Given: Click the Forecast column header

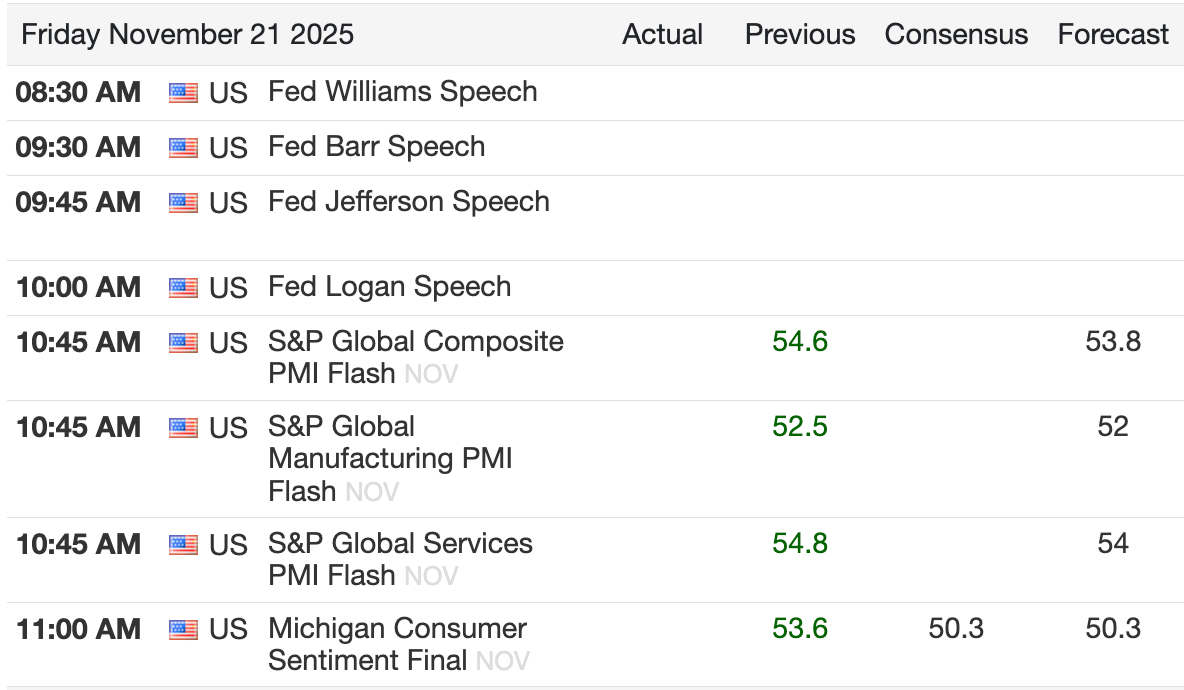Looking at the screenshot, I should tap(1113, 34).
